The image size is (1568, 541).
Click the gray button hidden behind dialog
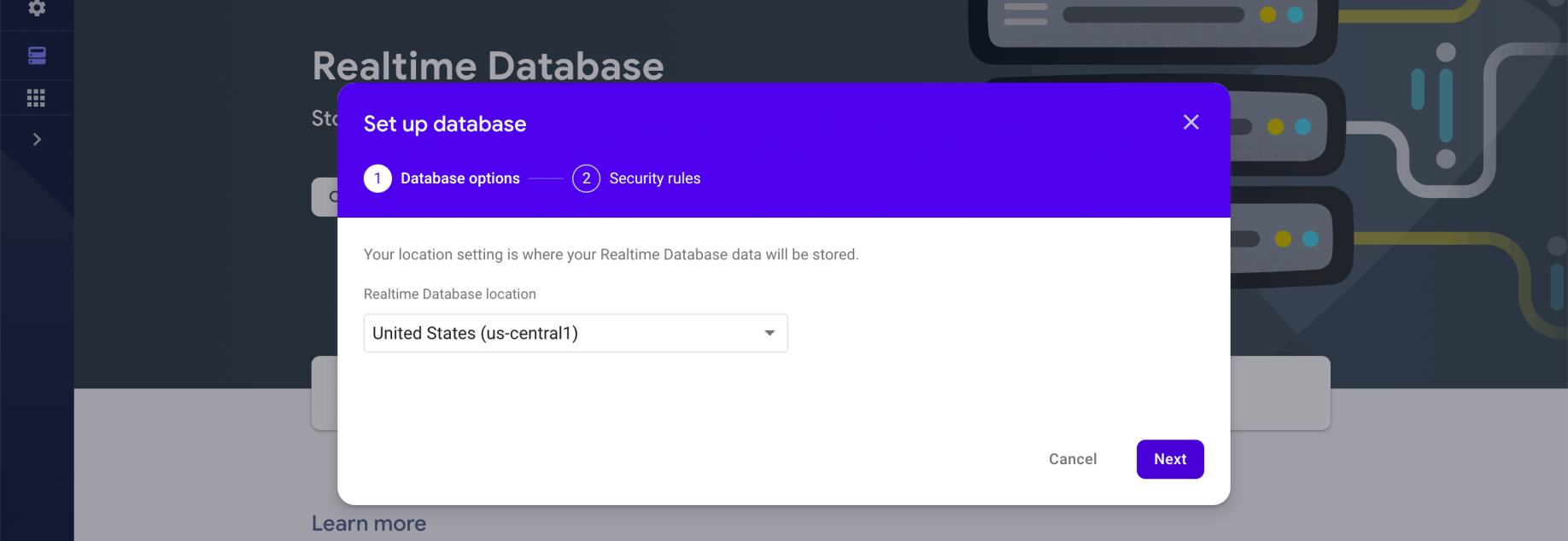coord(325,197)
